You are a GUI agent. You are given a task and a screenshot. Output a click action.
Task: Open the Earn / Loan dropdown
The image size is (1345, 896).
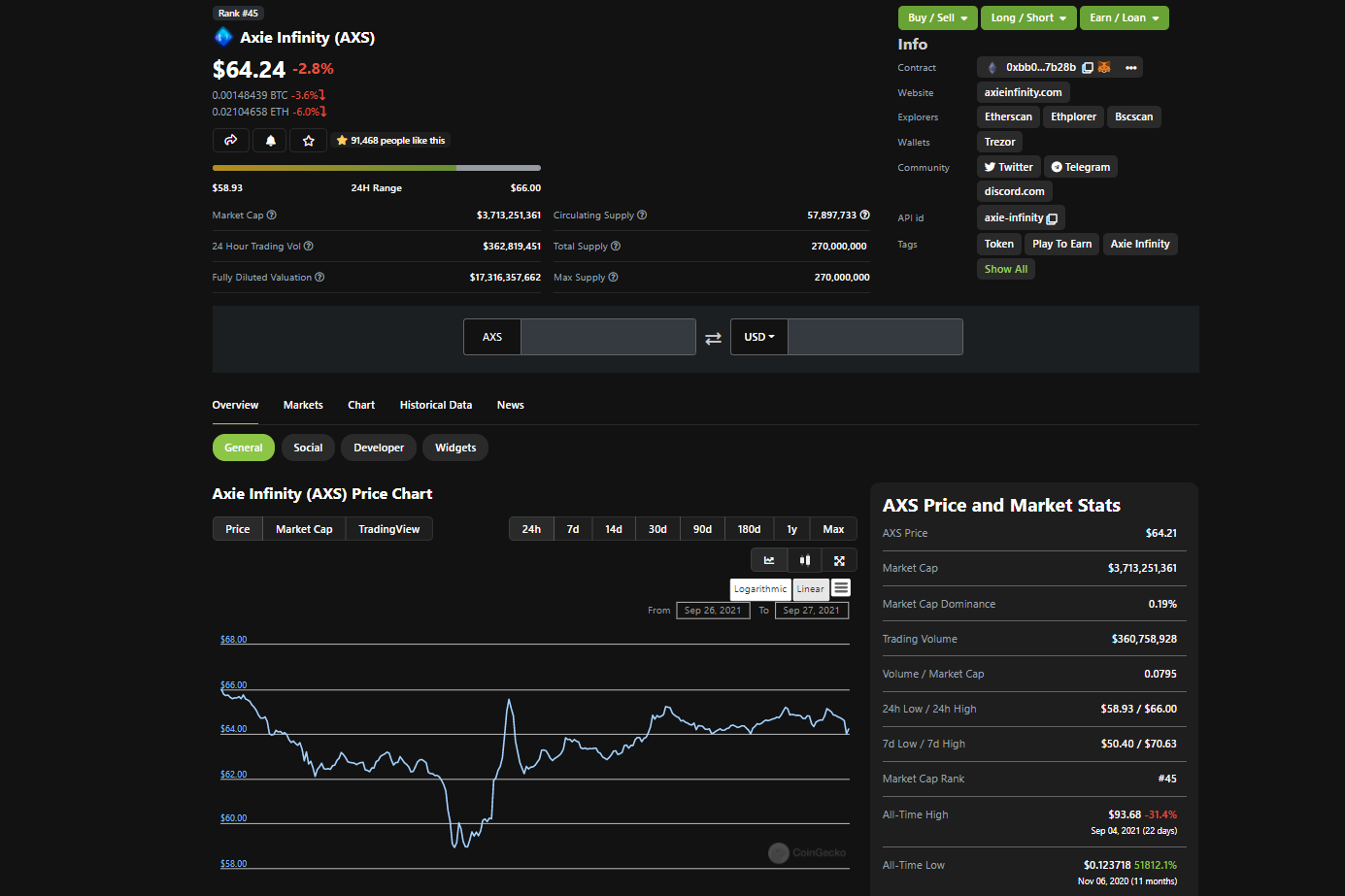pos(1124,17)
